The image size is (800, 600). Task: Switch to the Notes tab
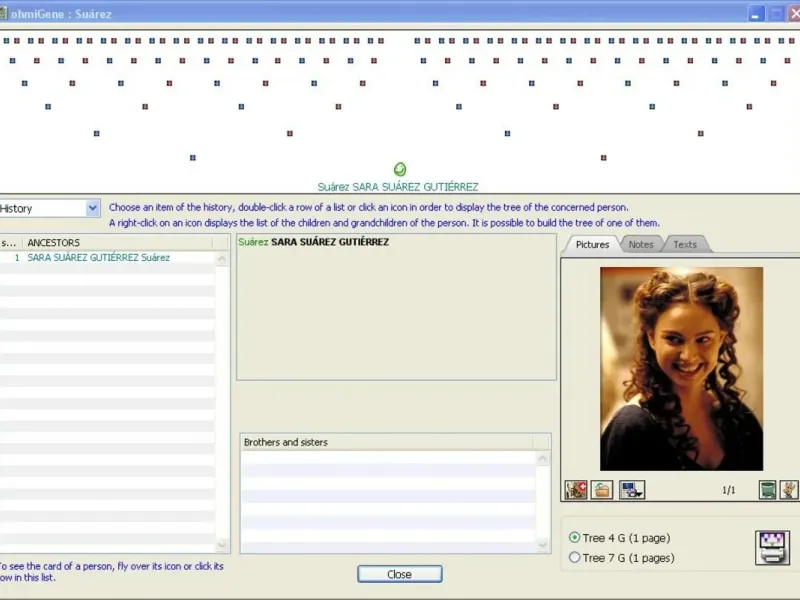[x=641, y=244]
